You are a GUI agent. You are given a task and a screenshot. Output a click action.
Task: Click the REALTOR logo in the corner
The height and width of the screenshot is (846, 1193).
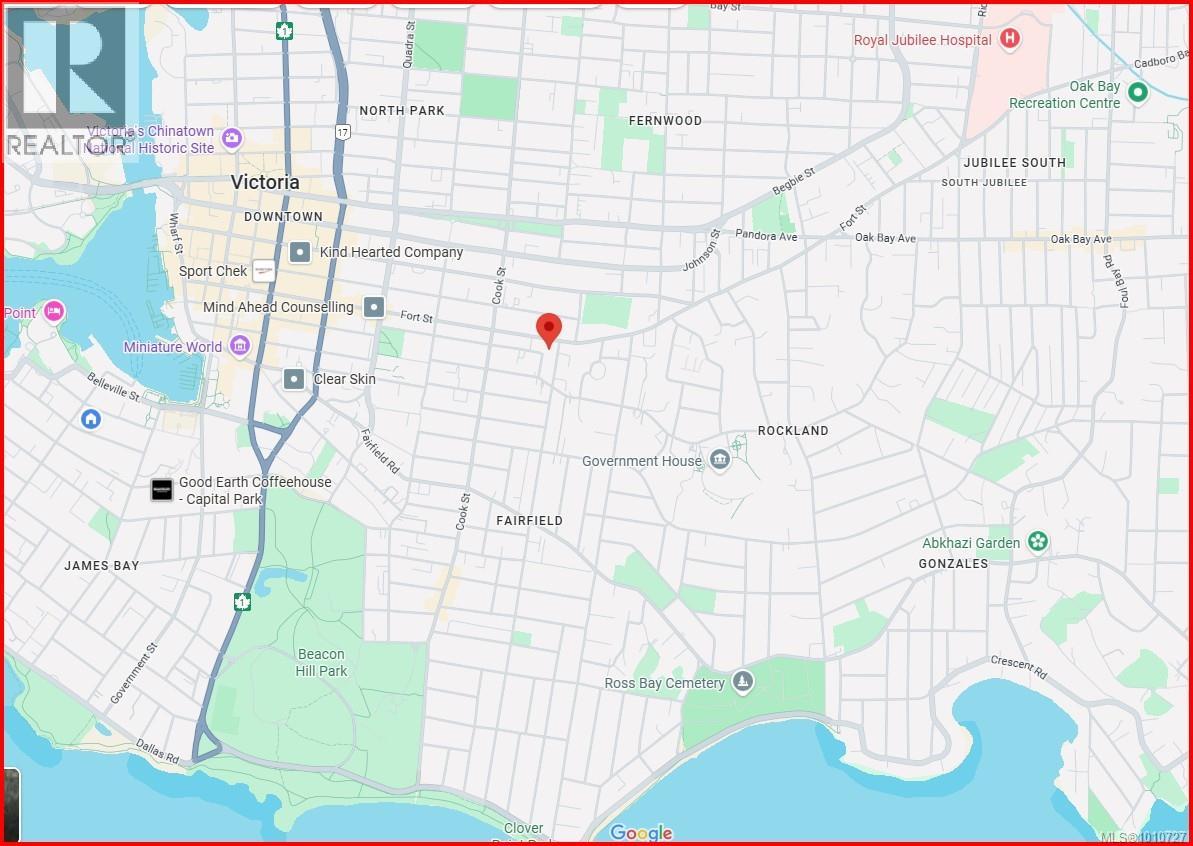tap(70, 82)
